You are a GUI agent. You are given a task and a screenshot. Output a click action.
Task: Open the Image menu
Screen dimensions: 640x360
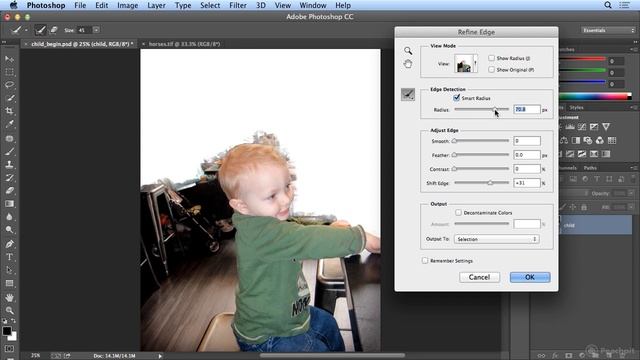tap(127, 5)
